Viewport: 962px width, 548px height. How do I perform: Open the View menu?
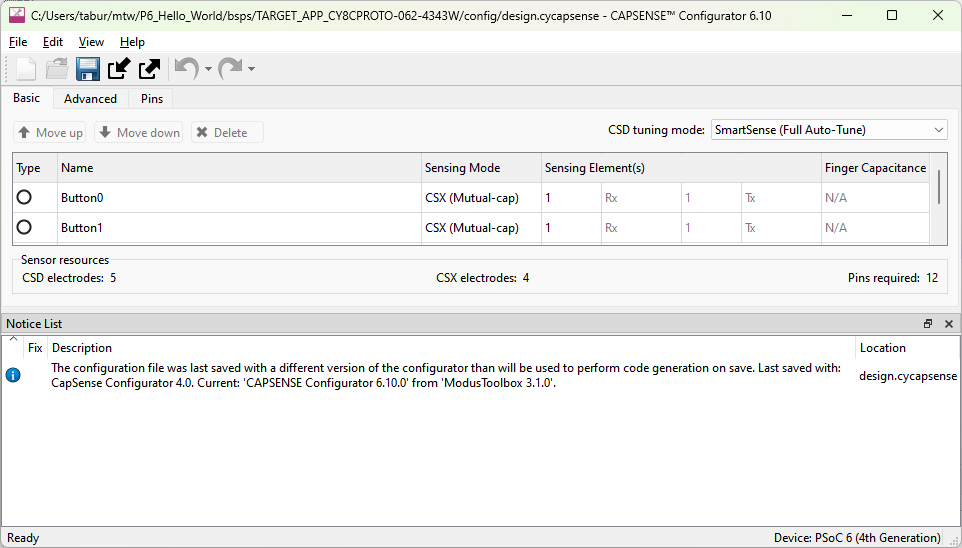pos(91,42)
